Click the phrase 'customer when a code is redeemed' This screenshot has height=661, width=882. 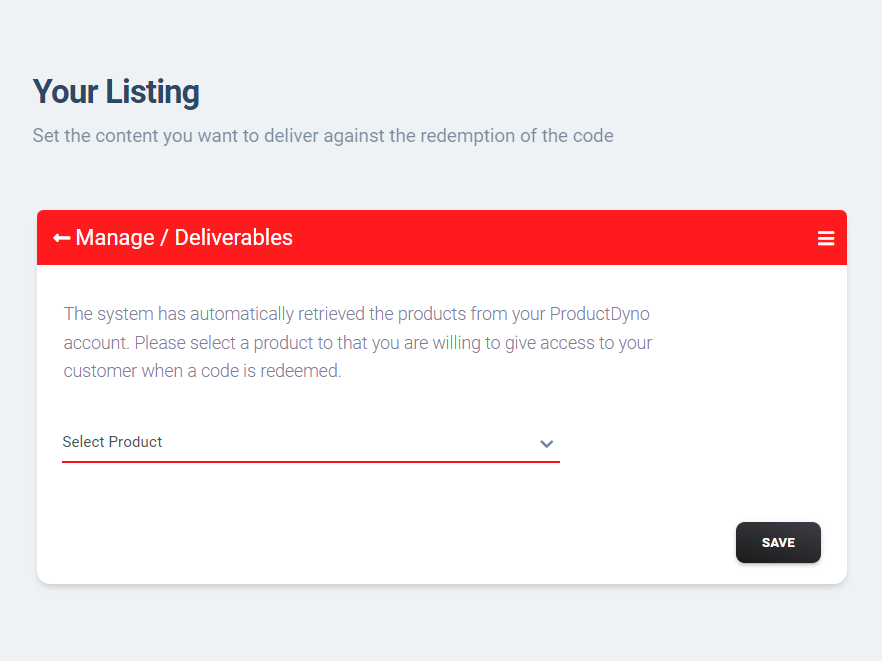(202, 371)
